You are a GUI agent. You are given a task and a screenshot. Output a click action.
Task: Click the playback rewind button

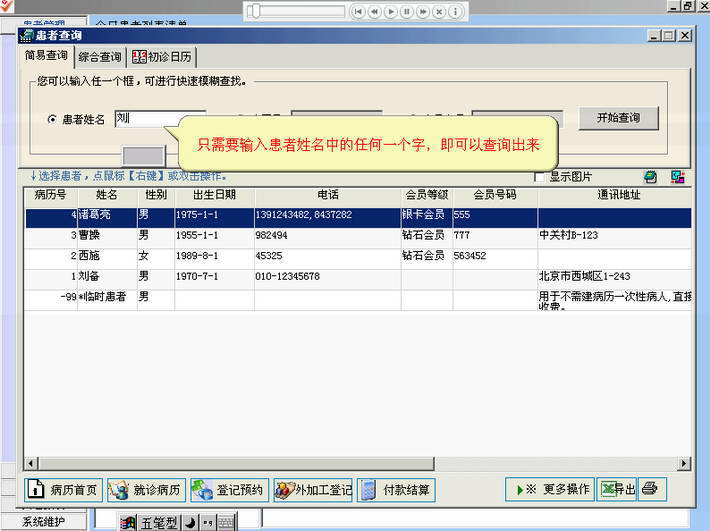(x=374, y=11)
